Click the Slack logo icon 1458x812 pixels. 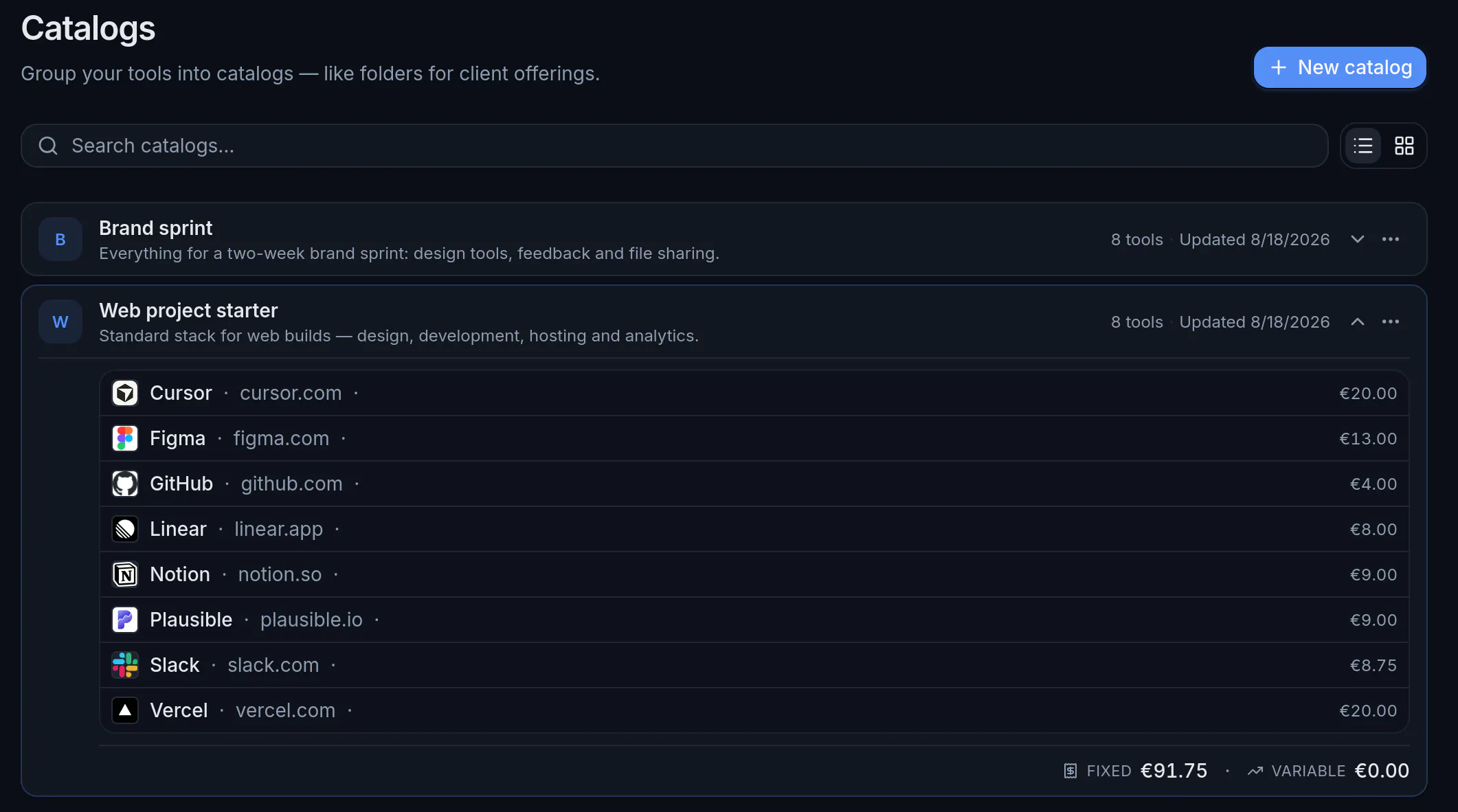click(x=125, y=665)
